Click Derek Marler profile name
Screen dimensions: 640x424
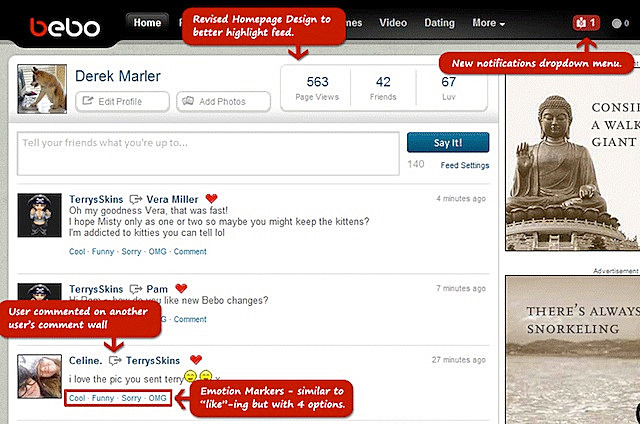(x=118, y=76)
